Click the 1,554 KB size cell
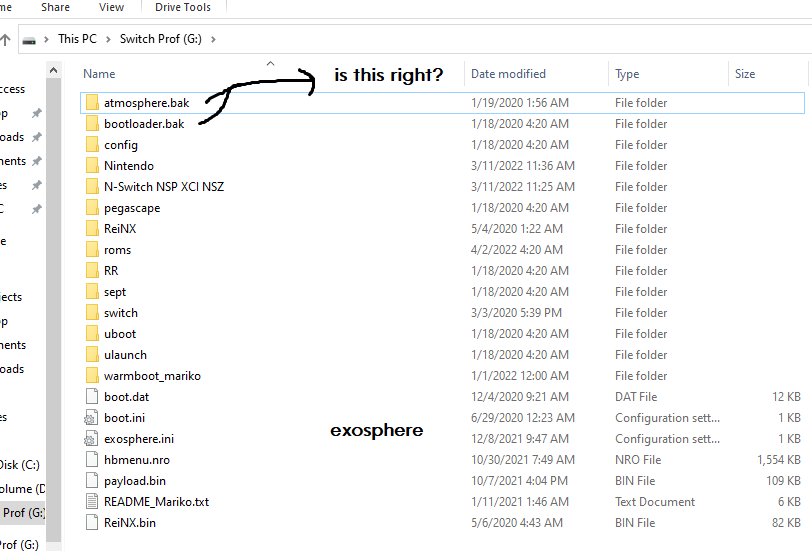Viewport: 812px width, 551px height. coord(779,460)
